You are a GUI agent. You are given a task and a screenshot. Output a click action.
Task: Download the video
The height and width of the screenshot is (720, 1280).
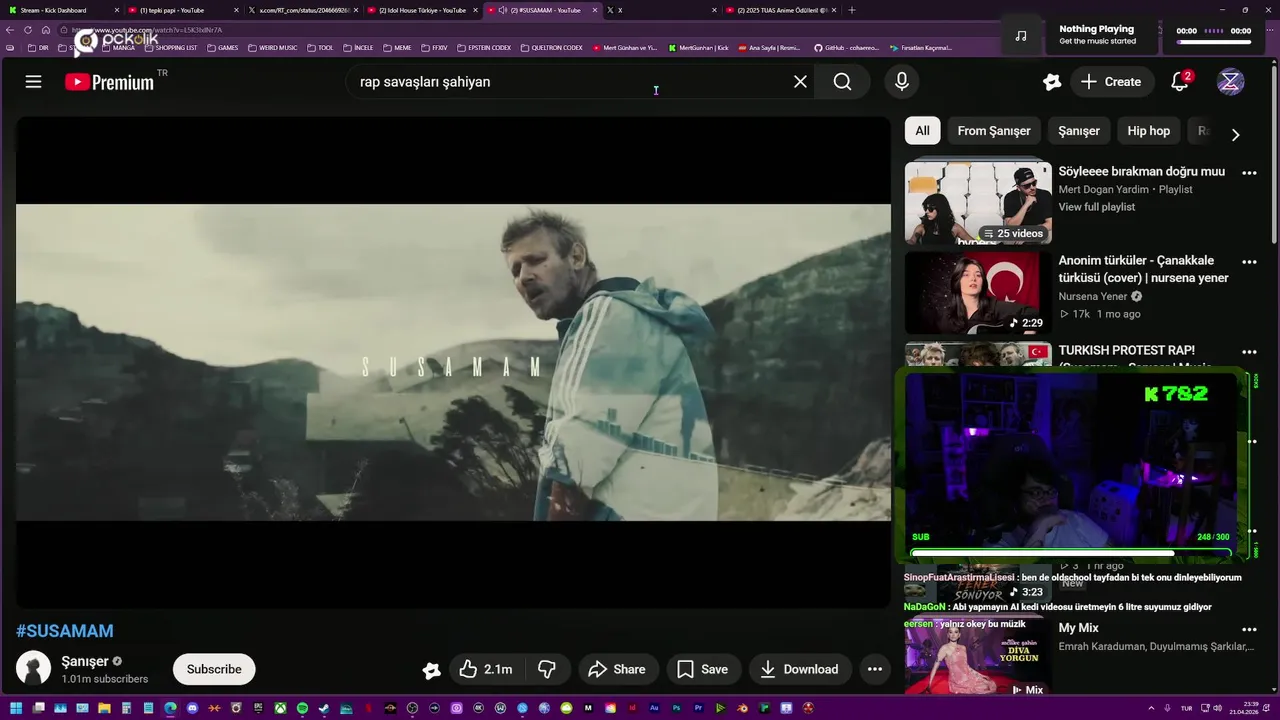[x=799, y=669]
